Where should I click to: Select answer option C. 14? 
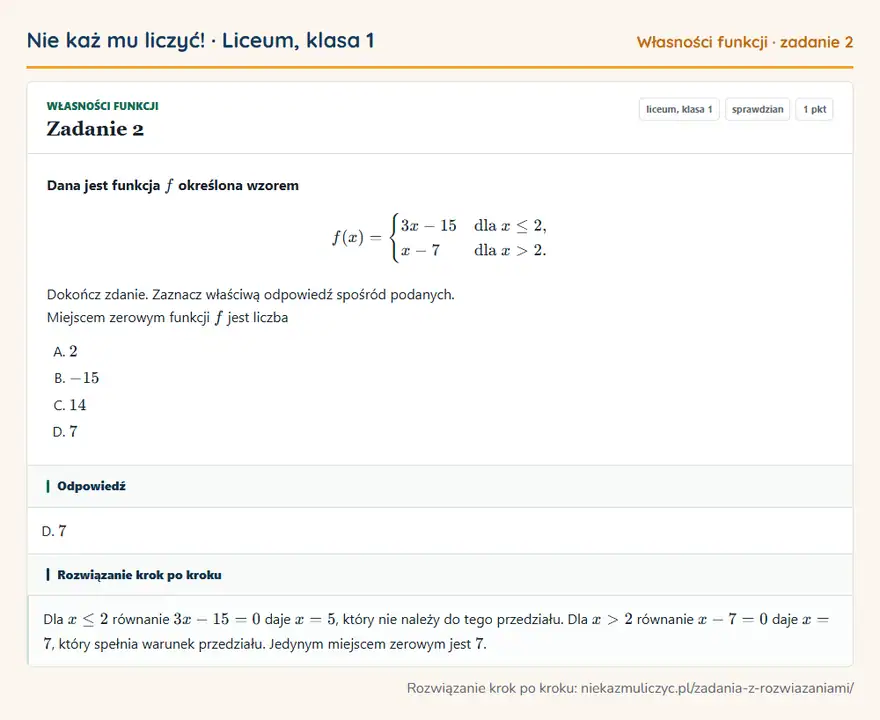70,405
